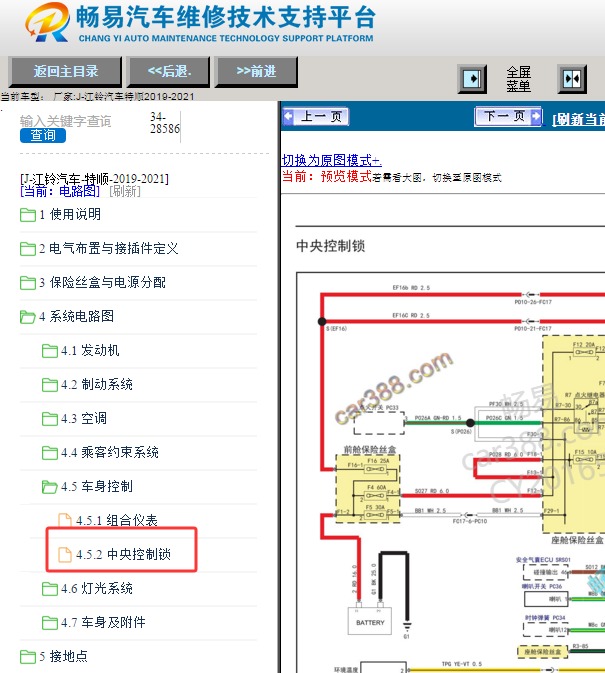
Task: Open 4.3 空调 subsection
Action: click(84, 418)
